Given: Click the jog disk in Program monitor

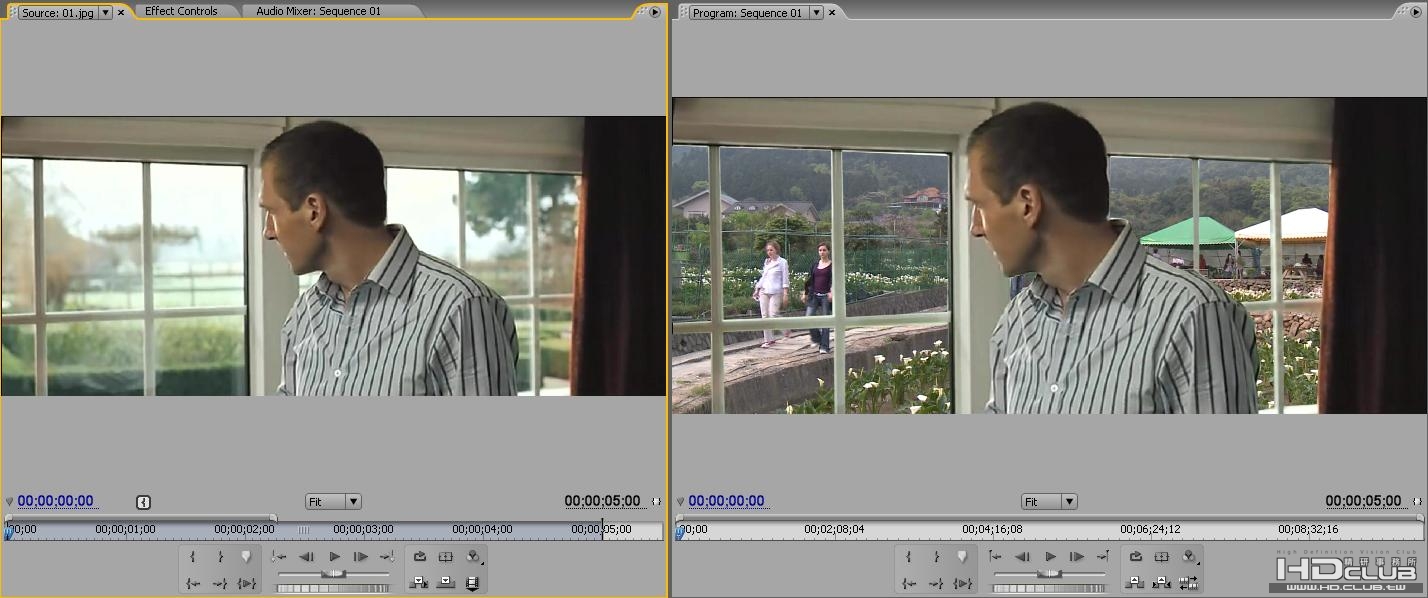Looking at the screenshot, I should point(1049,588).
